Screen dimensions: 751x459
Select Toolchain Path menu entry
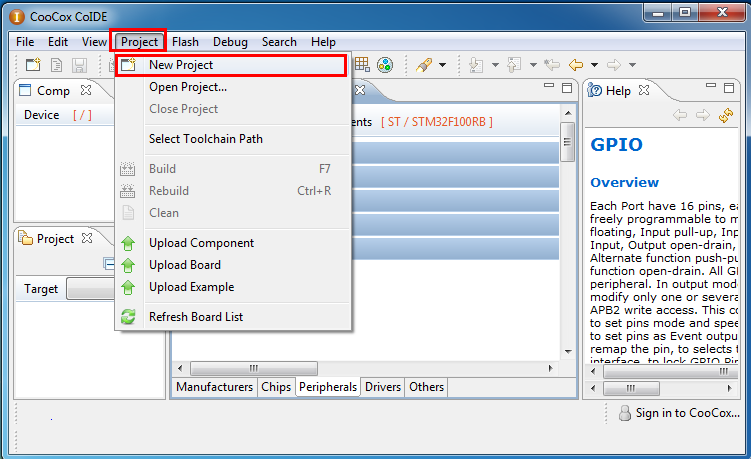[x=233, y=139]
